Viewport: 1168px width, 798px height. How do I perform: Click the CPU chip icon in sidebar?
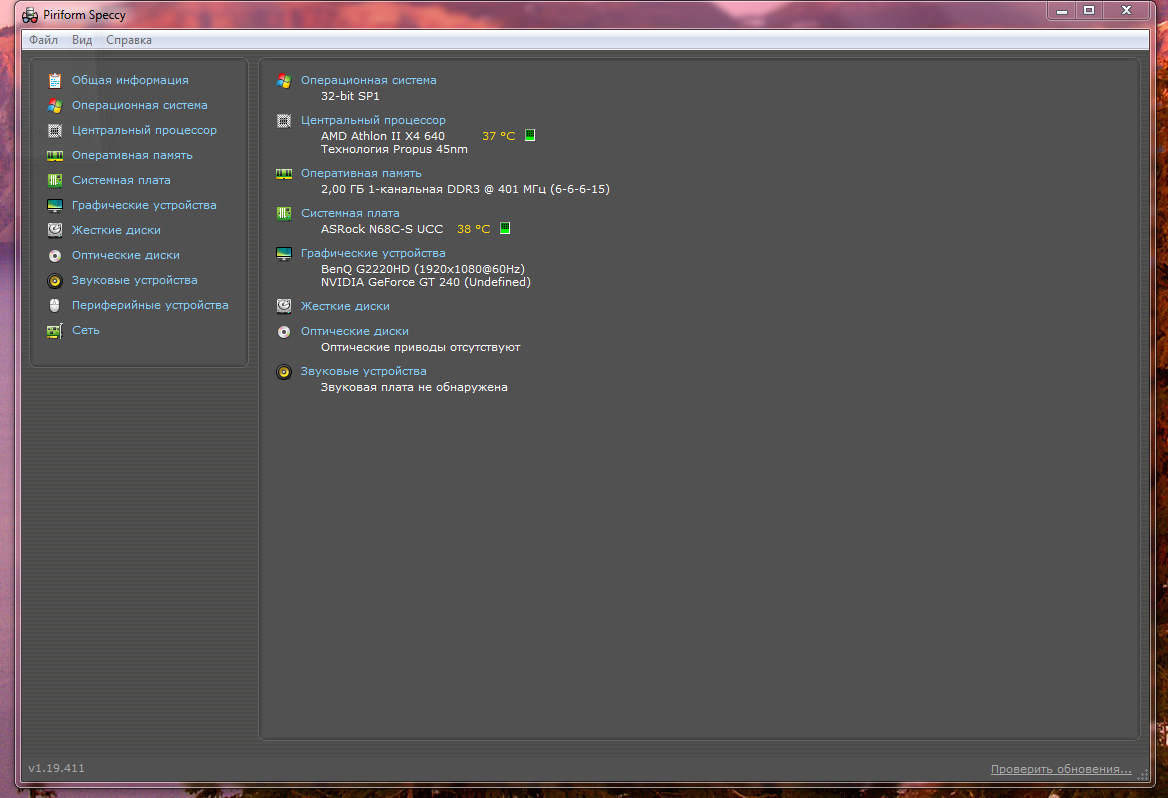click(x=54, y=130)
